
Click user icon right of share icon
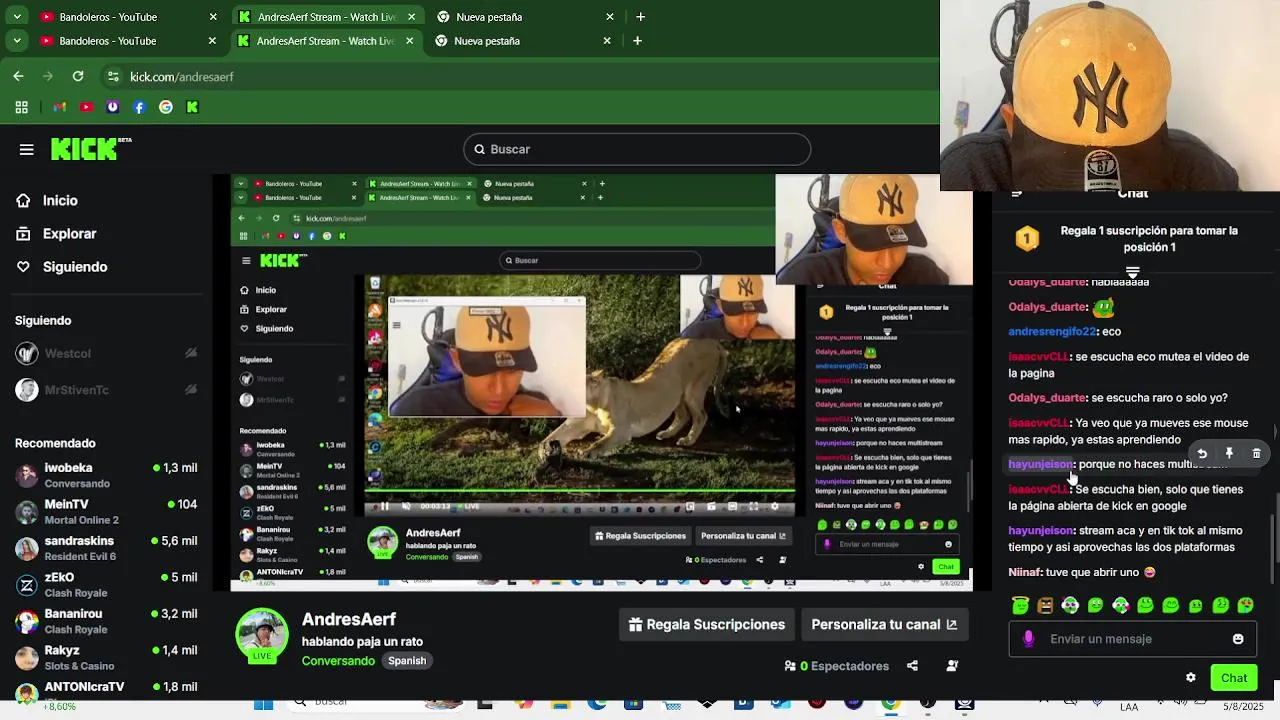952,666
